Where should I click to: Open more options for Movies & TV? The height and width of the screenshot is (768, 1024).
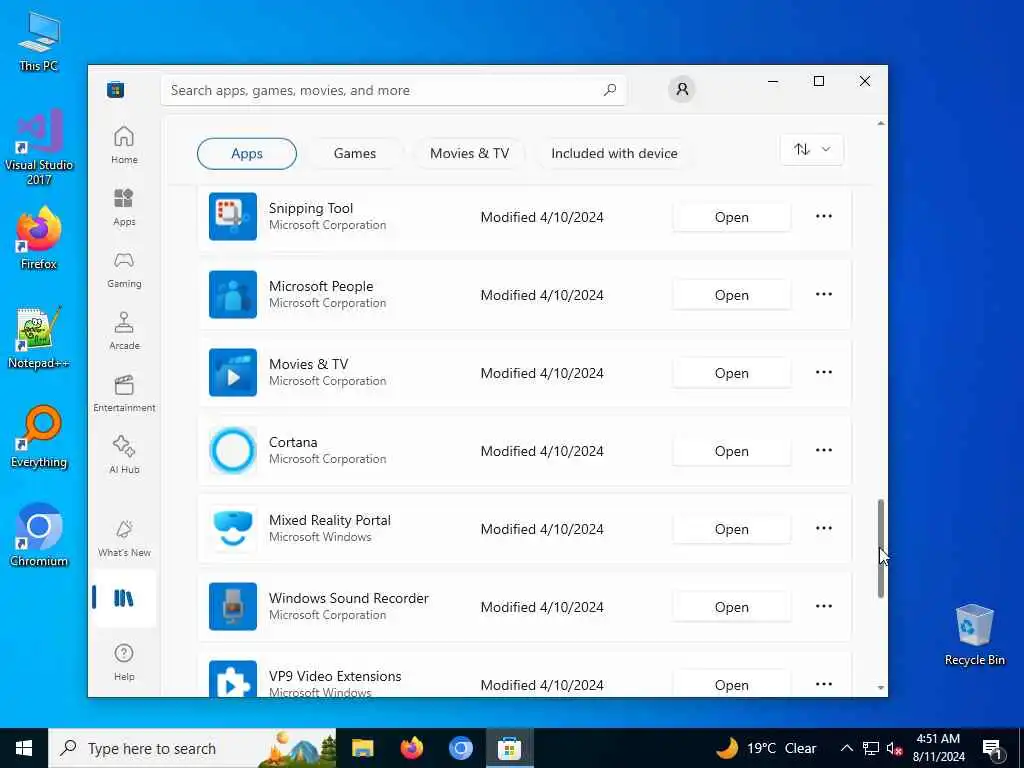(824, 372)
